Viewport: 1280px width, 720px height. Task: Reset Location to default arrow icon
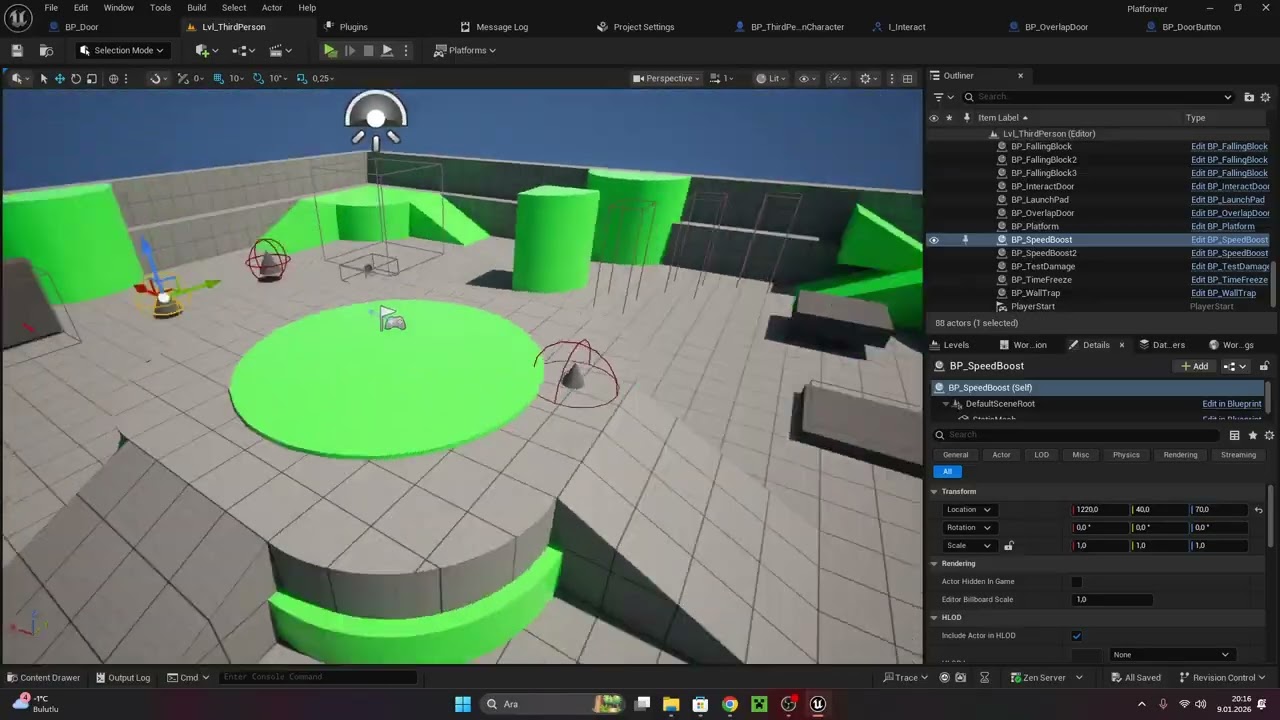point(1259,510)
